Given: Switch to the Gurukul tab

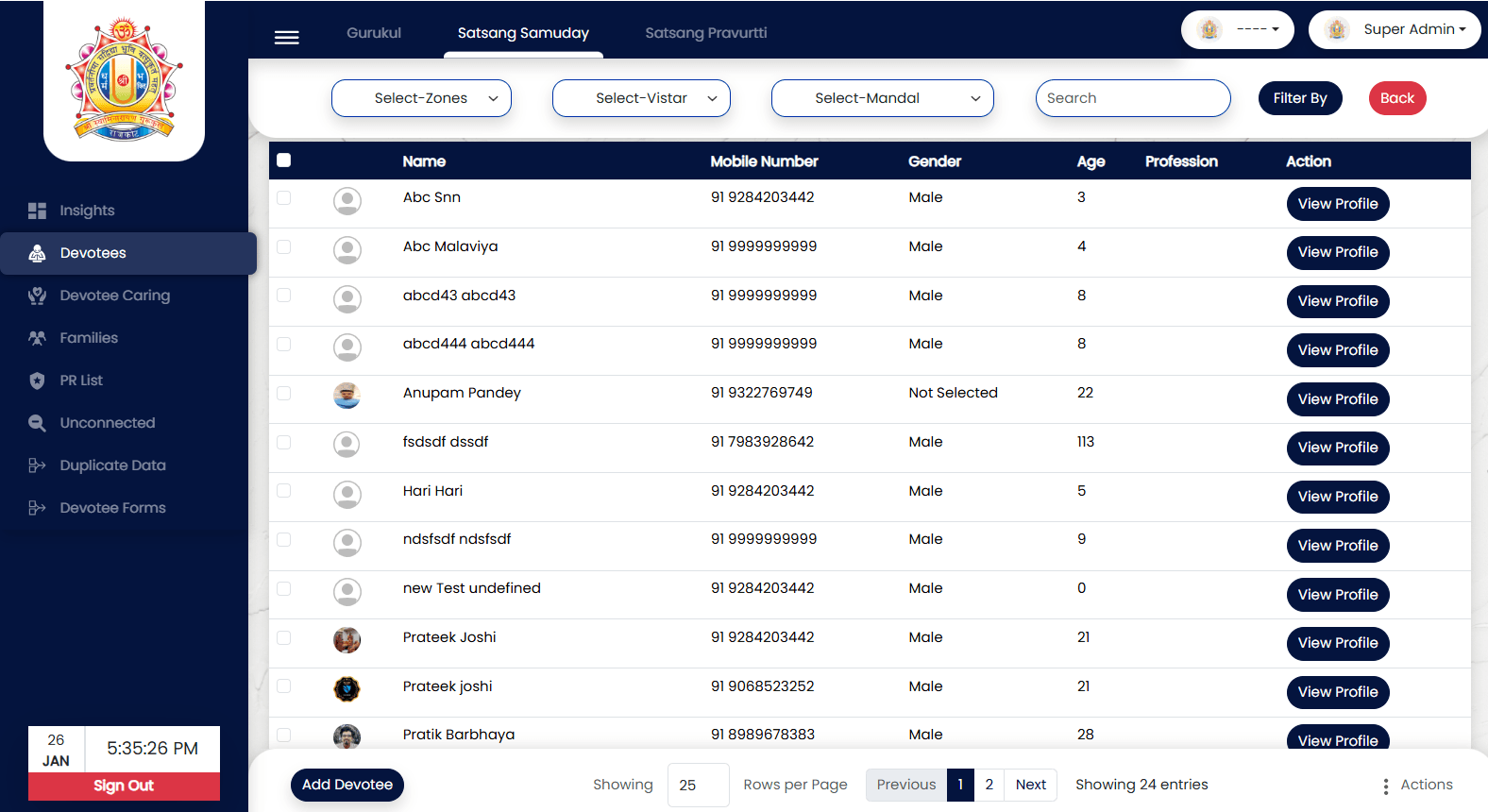Looking at the screenshot, I should [x=374, y=33].
